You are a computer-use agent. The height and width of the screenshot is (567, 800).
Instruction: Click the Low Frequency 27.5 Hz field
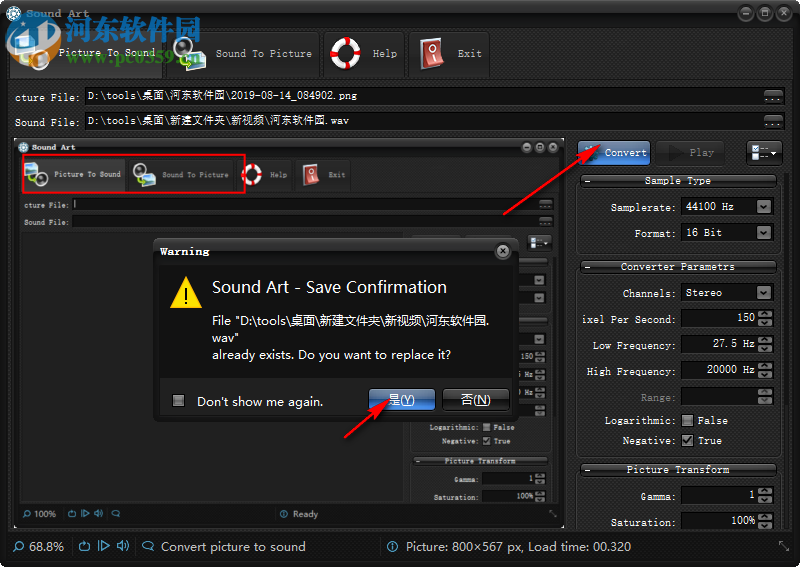[719, 344]
